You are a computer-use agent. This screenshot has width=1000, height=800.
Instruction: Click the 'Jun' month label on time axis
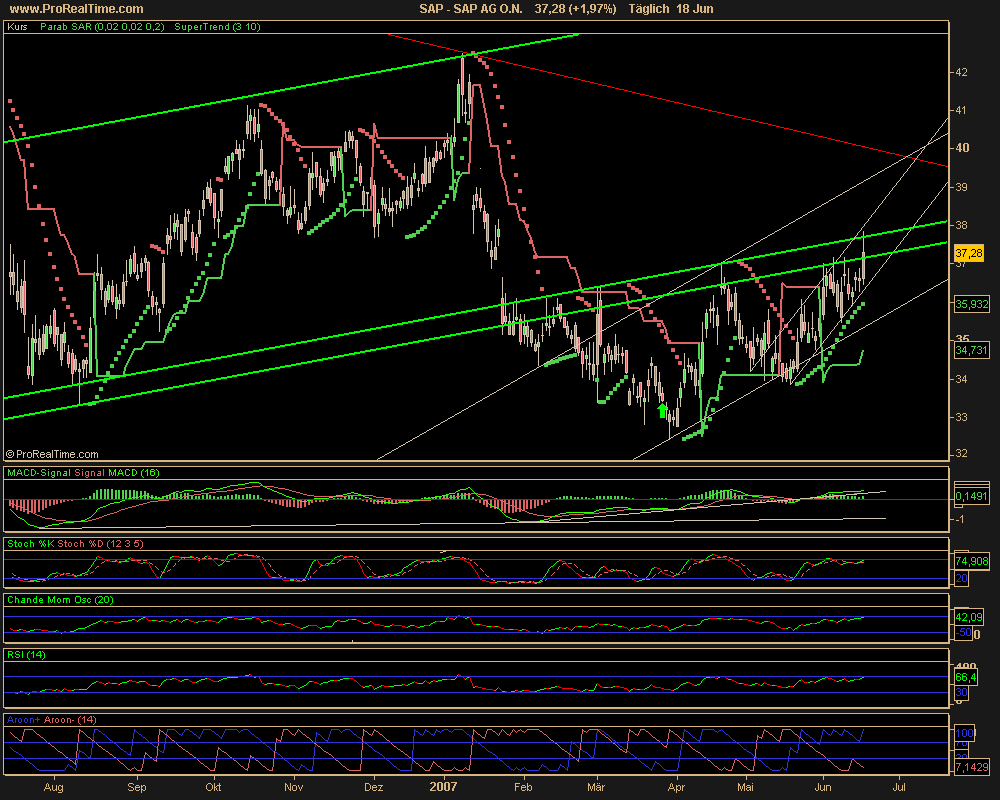[823, 787]
